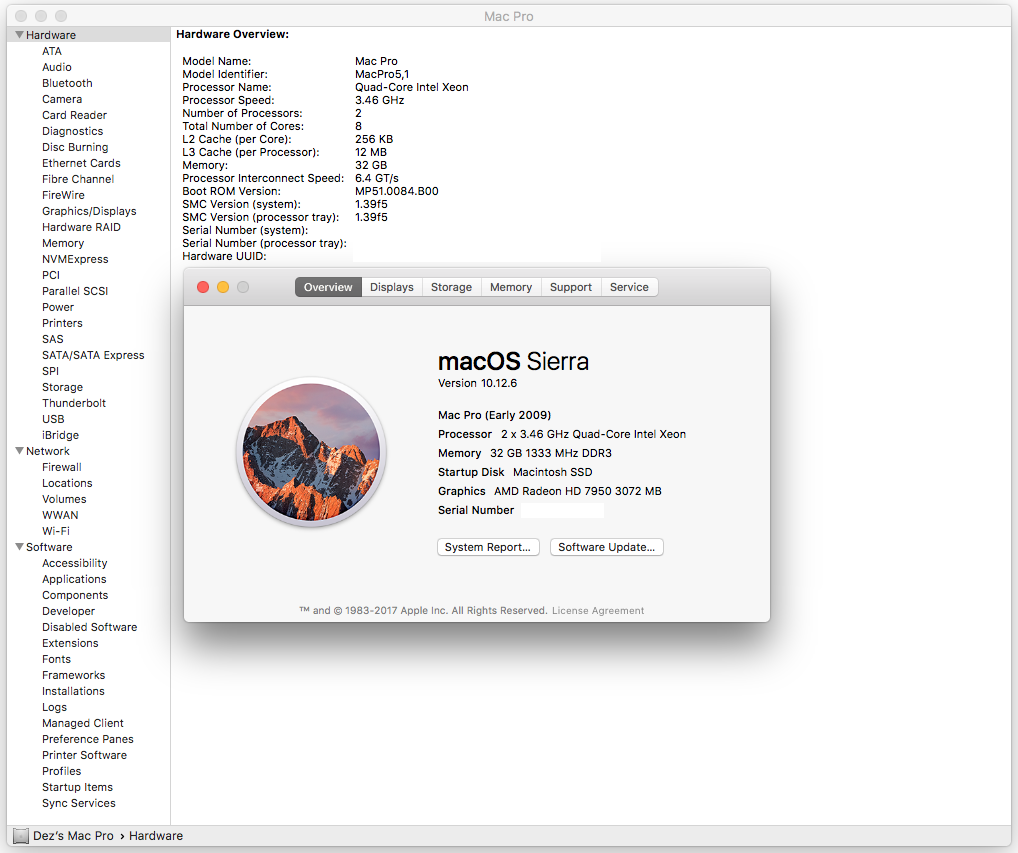
Task: Select Printer Software in the sidebar
Action: 84,755
